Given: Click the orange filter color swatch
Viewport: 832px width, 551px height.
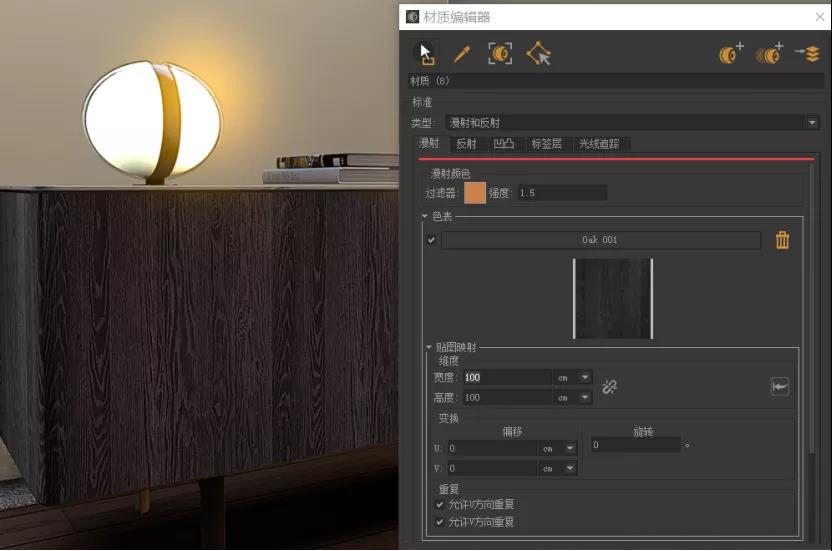Looking at the screenshot, I should point(475,193).
